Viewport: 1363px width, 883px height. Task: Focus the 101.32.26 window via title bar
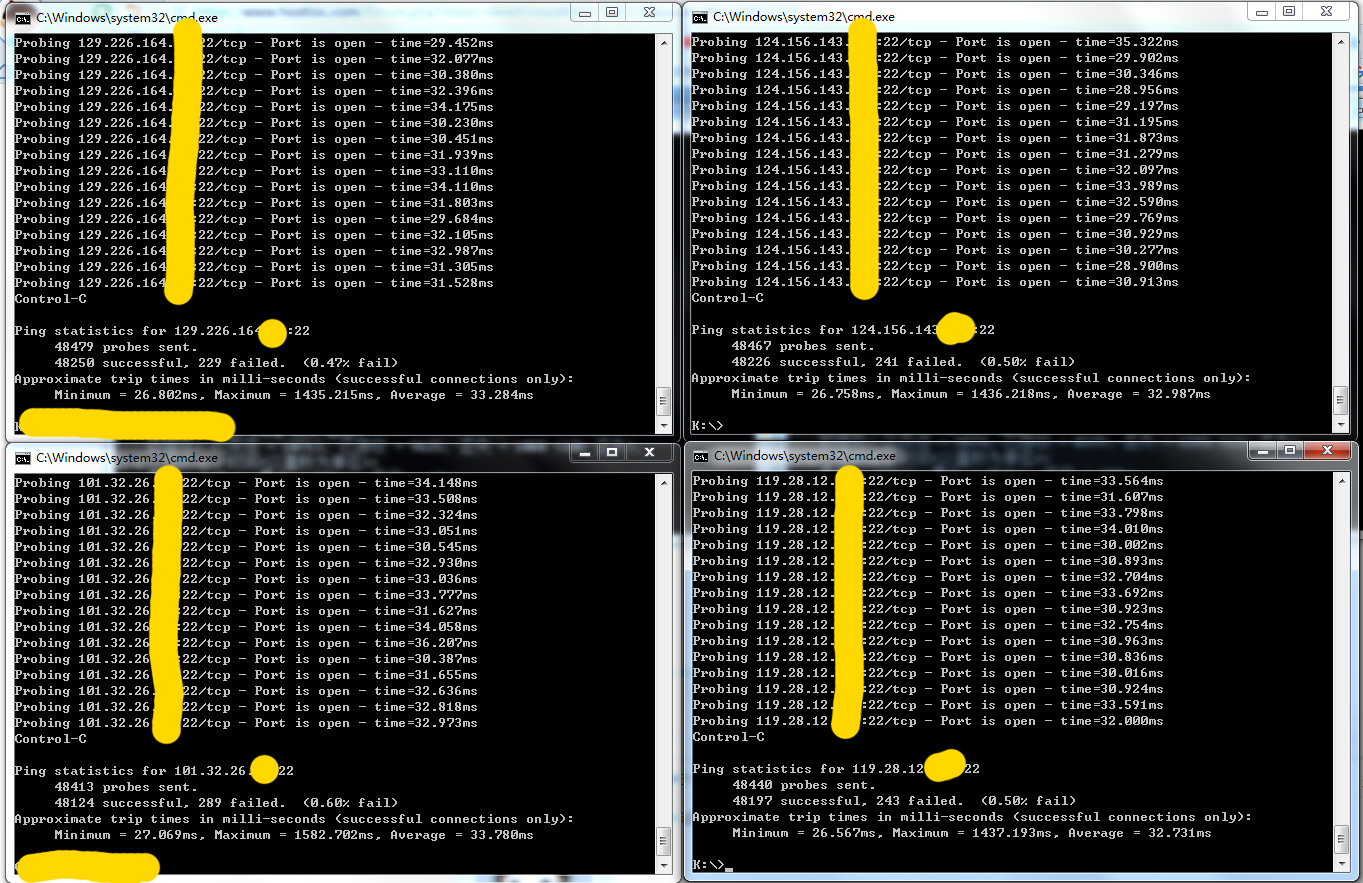350,457
